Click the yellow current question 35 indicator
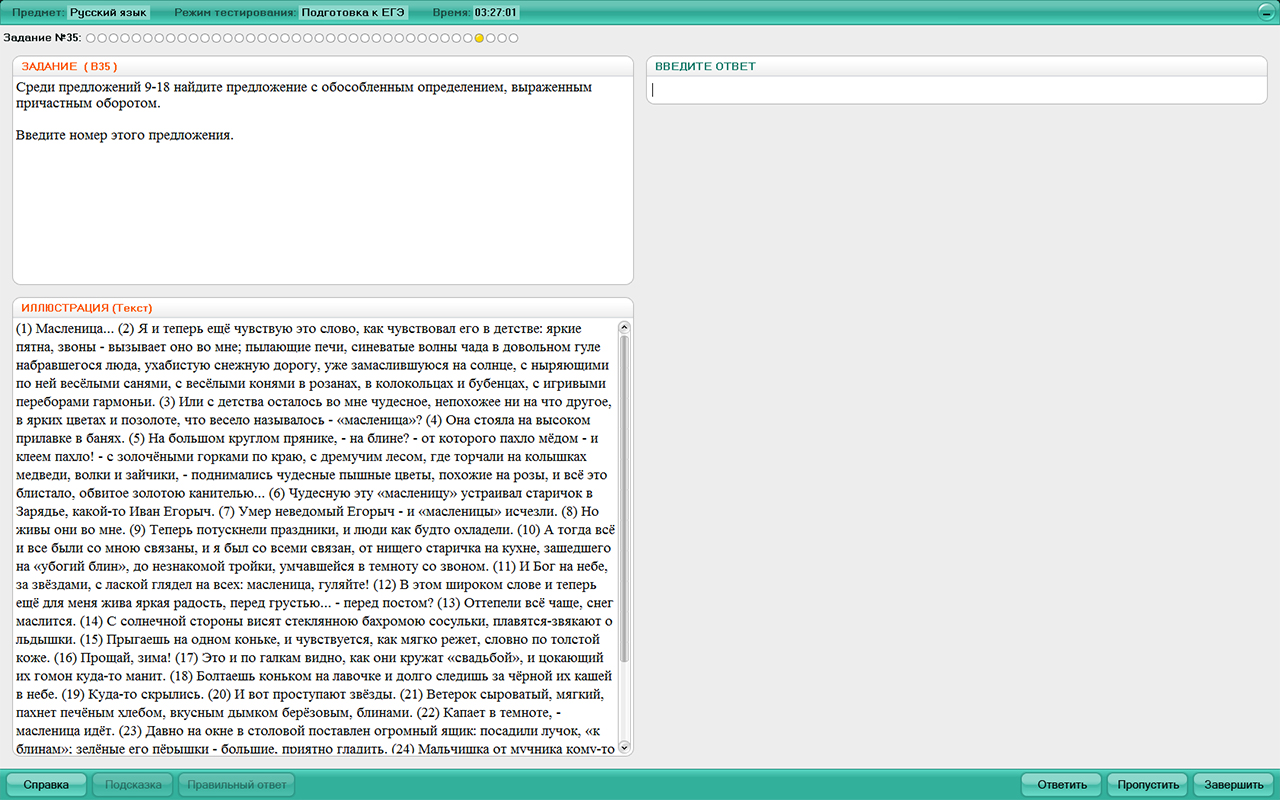 479,38
